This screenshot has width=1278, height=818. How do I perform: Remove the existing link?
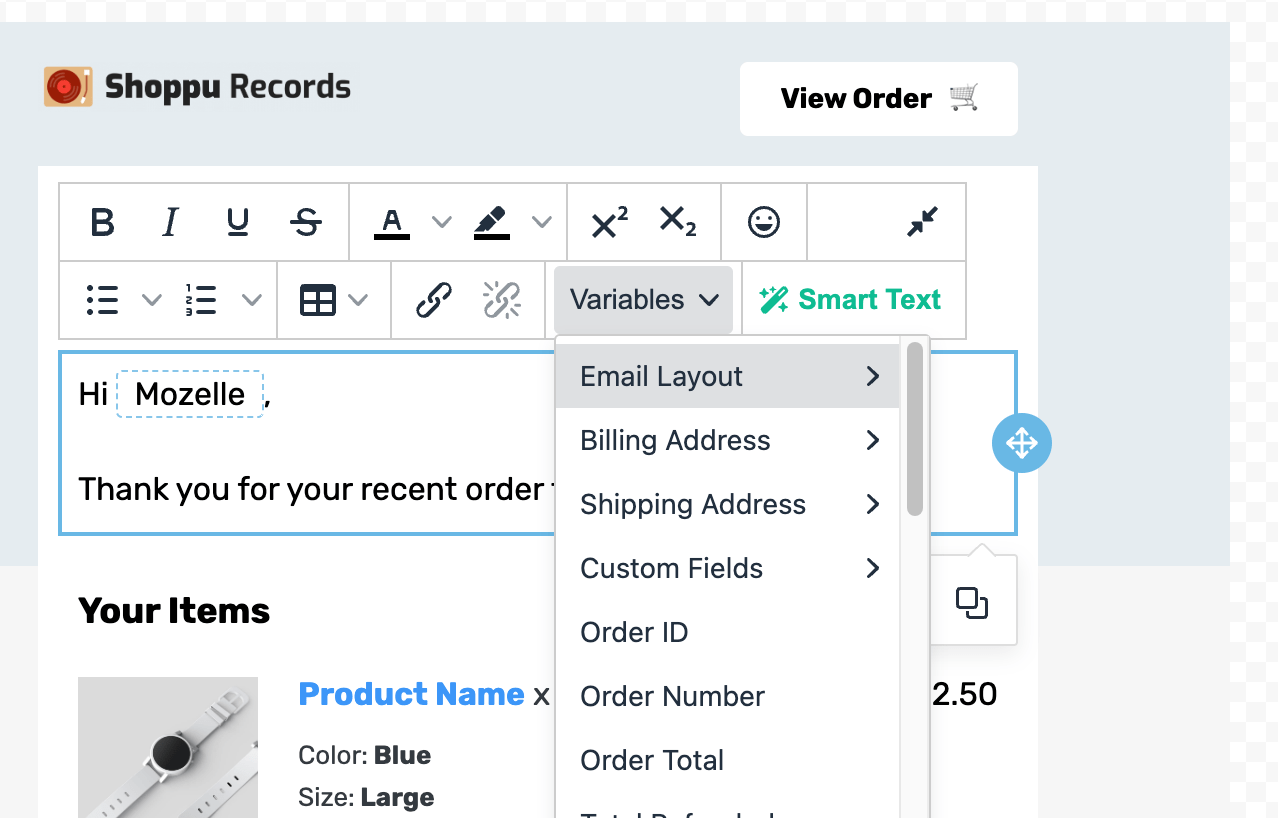pos(501,299)
